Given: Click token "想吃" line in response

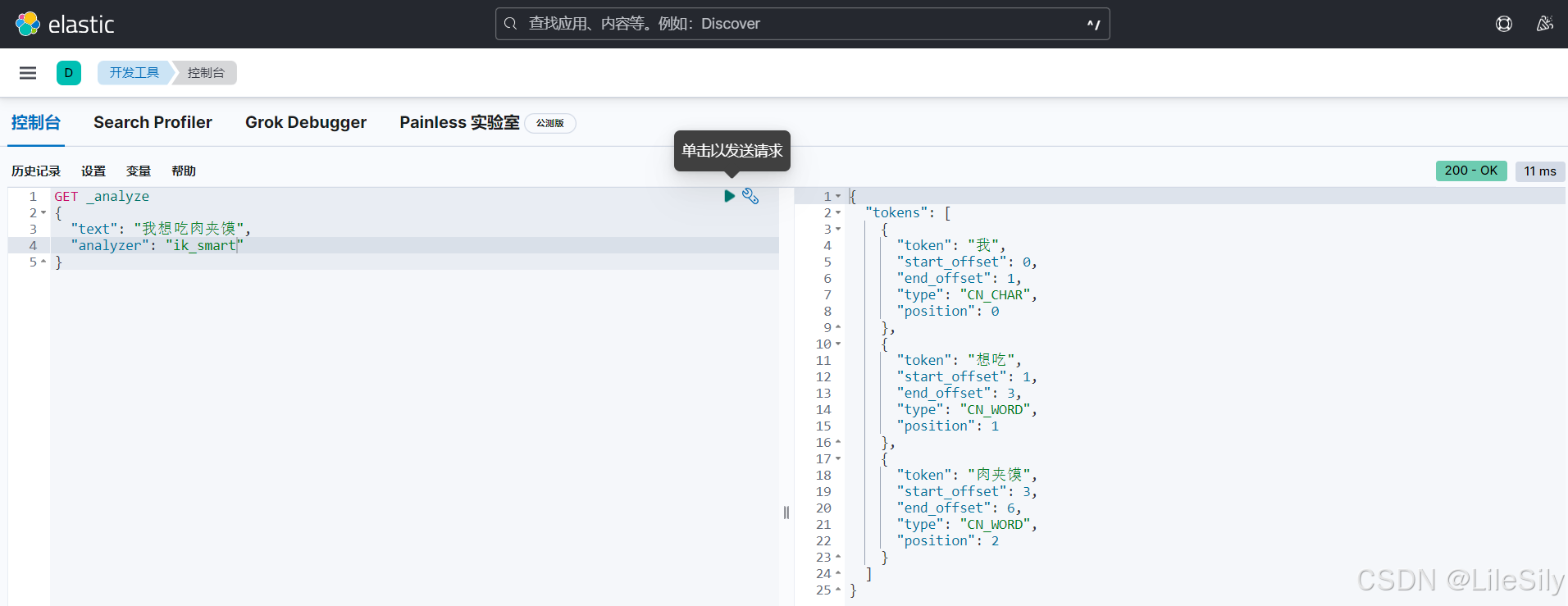Looking at the screenshot, I should point(959,360).
